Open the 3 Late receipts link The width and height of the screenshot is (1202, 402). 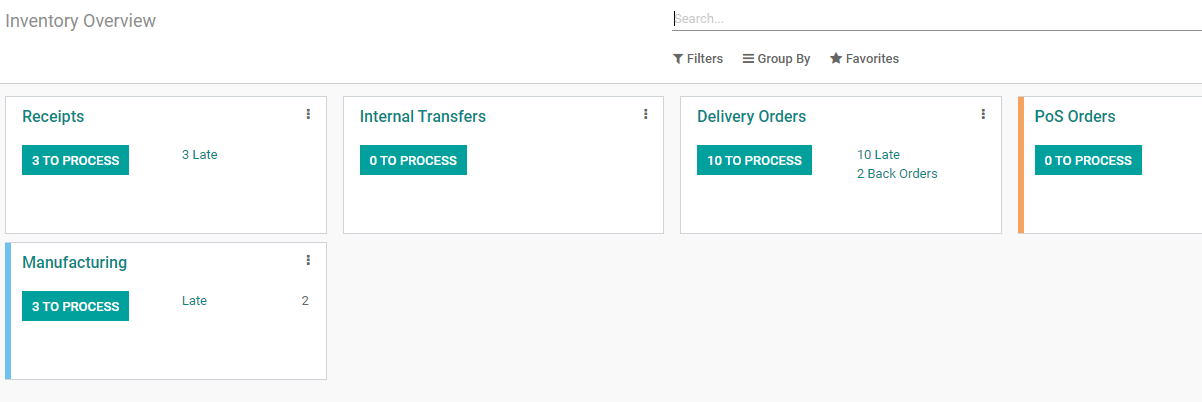click(199, 155)
